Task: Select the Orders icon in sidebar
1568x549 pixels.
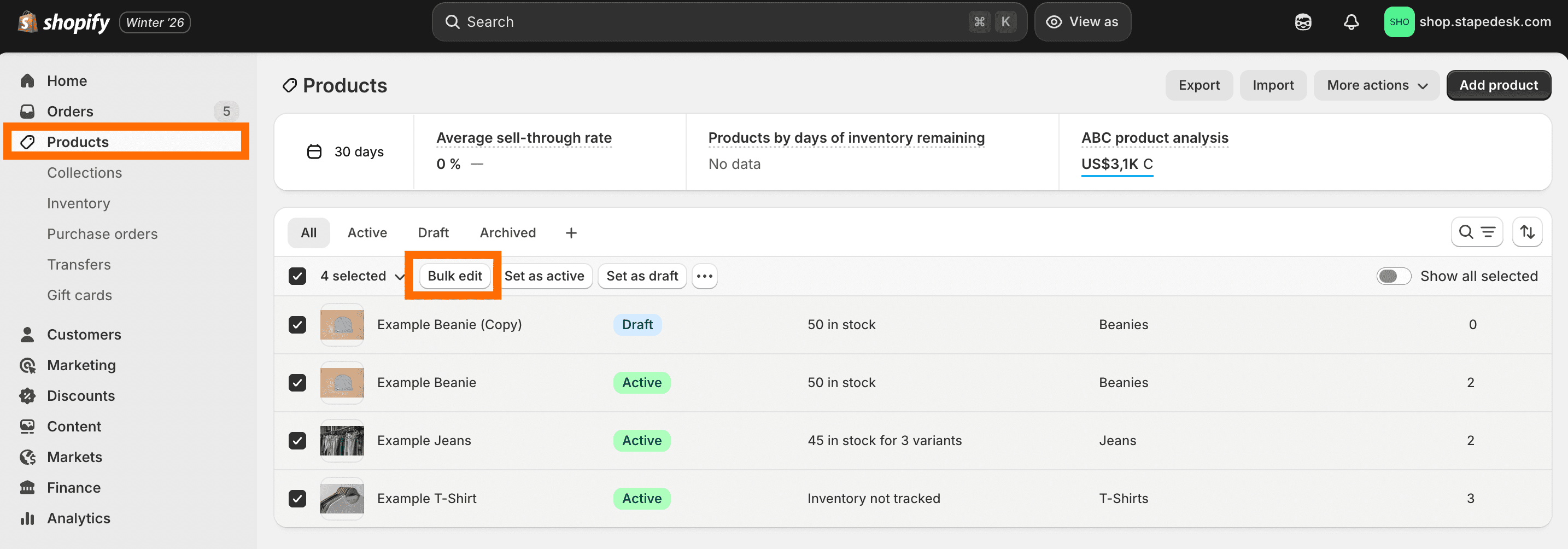Action: coord(27,111)
